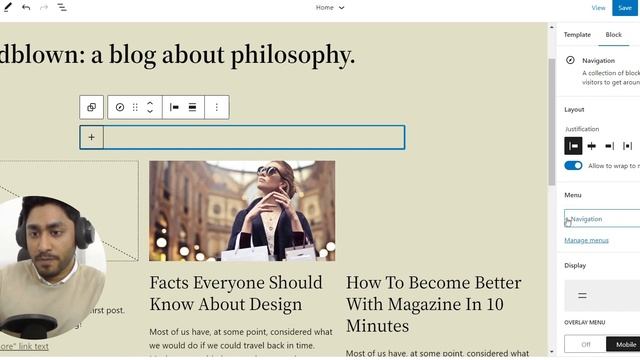Set overlay menu to Off
This screenshot has height=360, width=640.
tap(586, 344)
